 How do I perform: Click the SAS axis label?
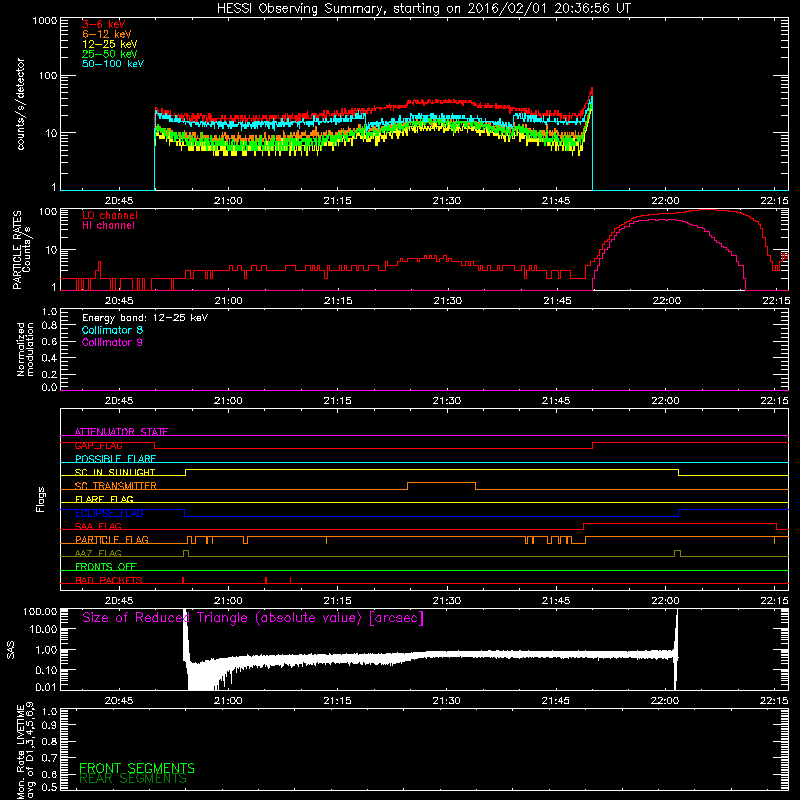11,650
